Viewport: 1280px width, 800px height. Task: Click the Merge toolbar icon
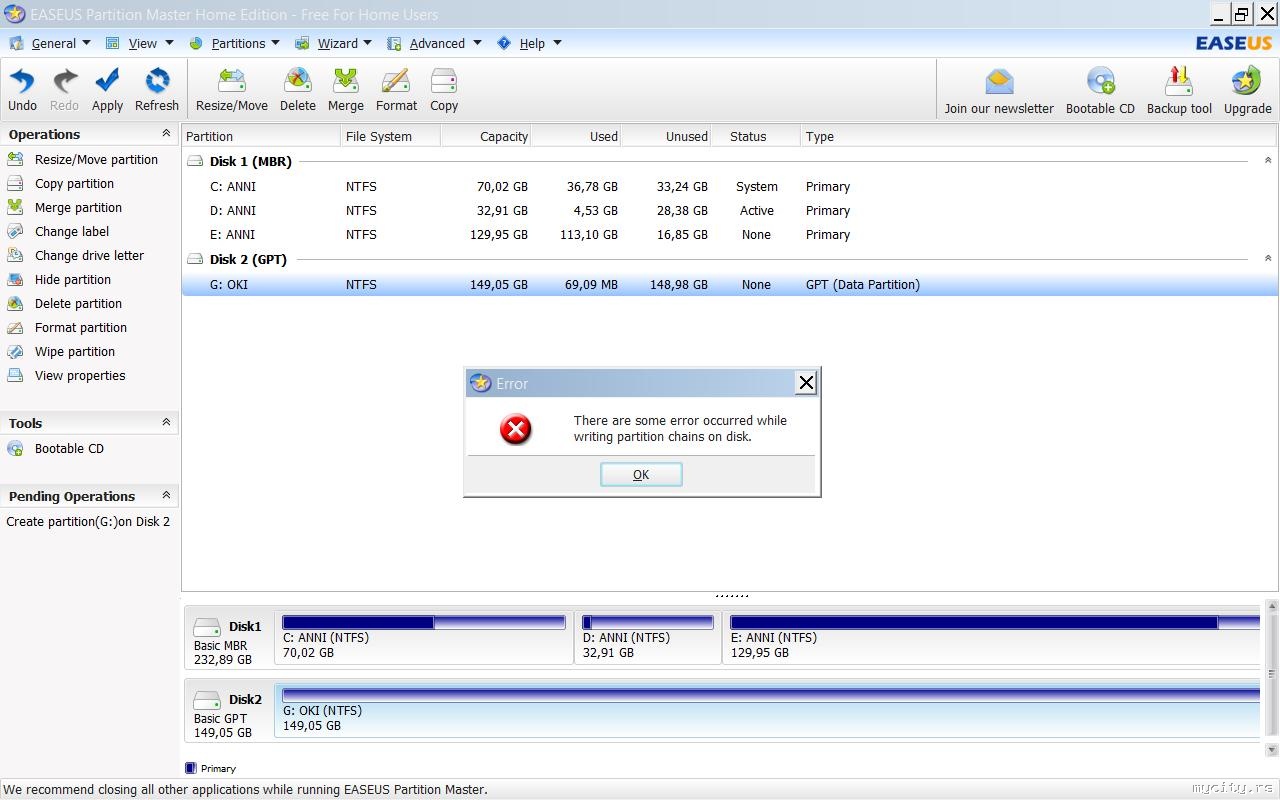(x=346, y=90)
